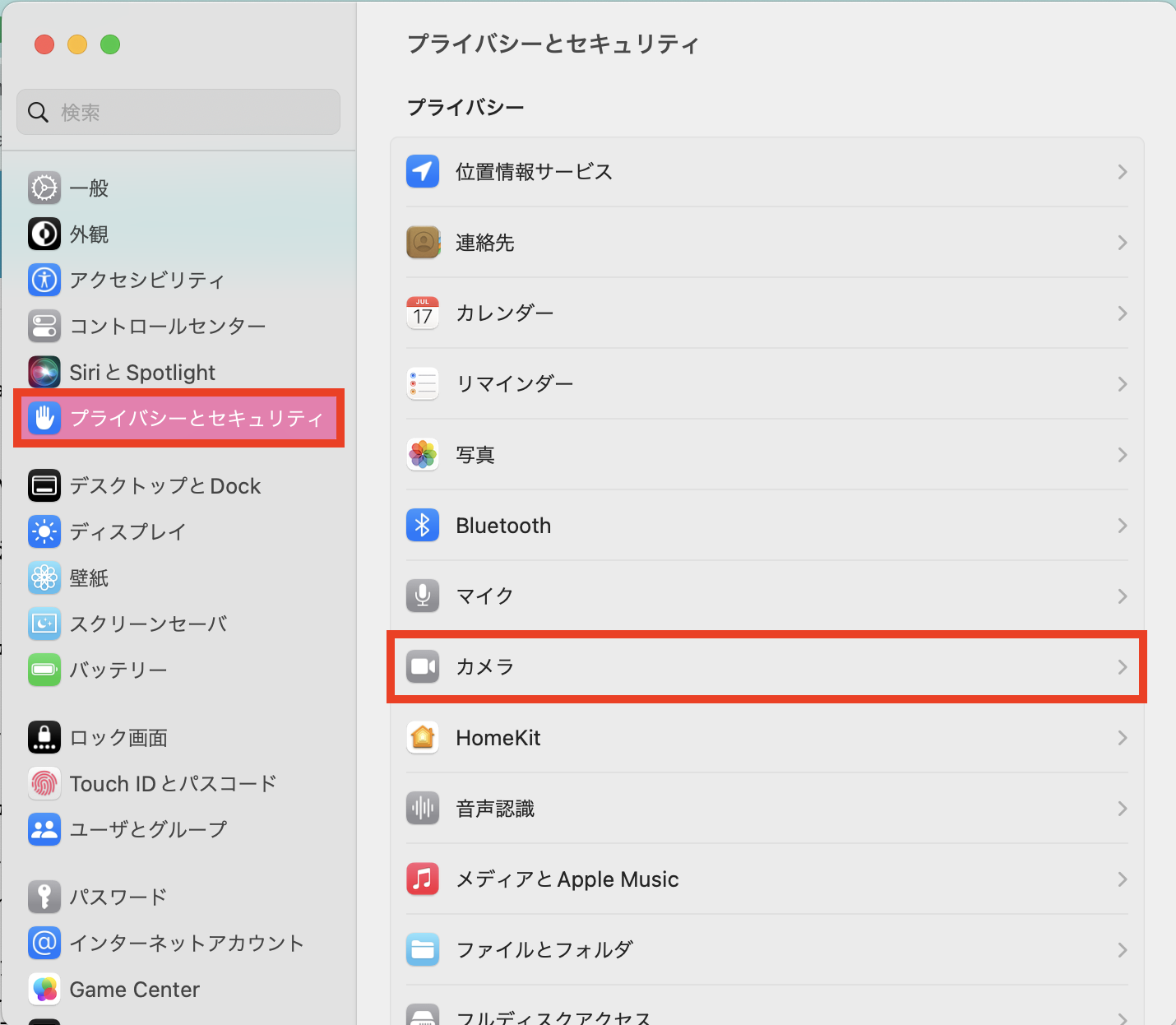Open the Contacts (連絡先) icon
Viewport: 1176px width, 1025px height.
[x=423, y=243]
